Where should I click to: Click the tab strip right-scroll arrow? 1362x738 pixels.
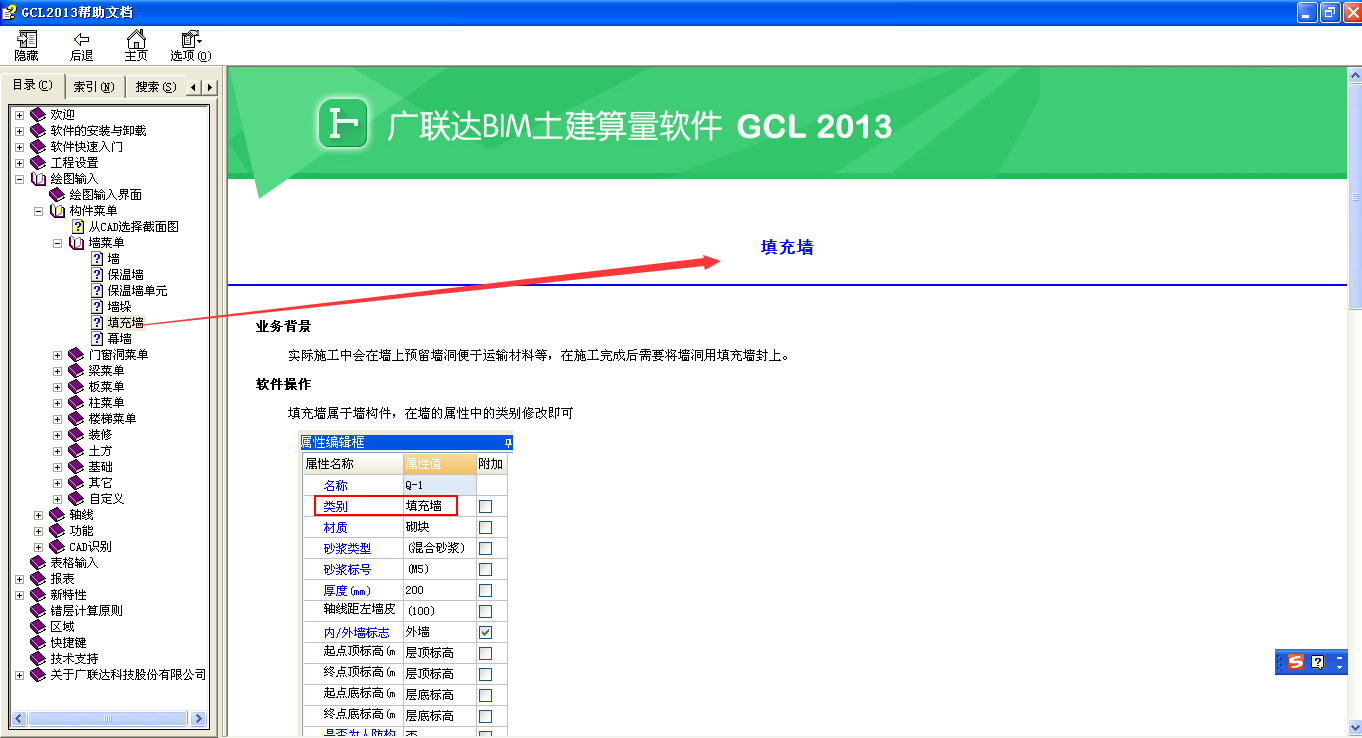[x=209, y=87]
